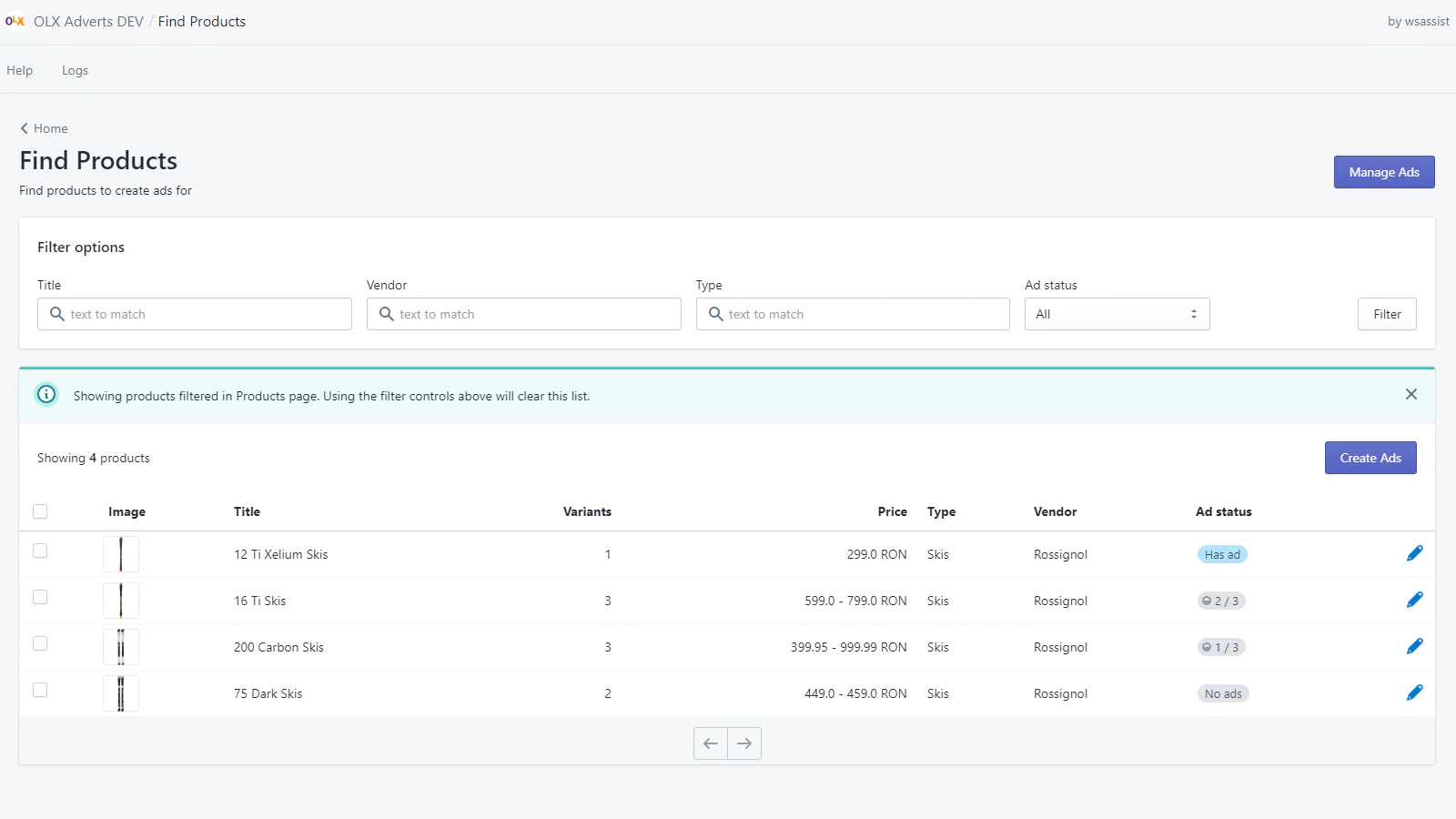Open the Help menu item
The width and height of the screenshot is (1456, 819).
pos(20,70)
